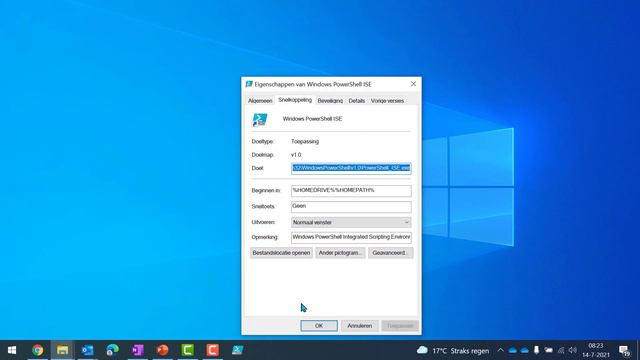Click the Show desktop strip on taskbar
Viewport: 640px width, 360px height.
(638, 350)
